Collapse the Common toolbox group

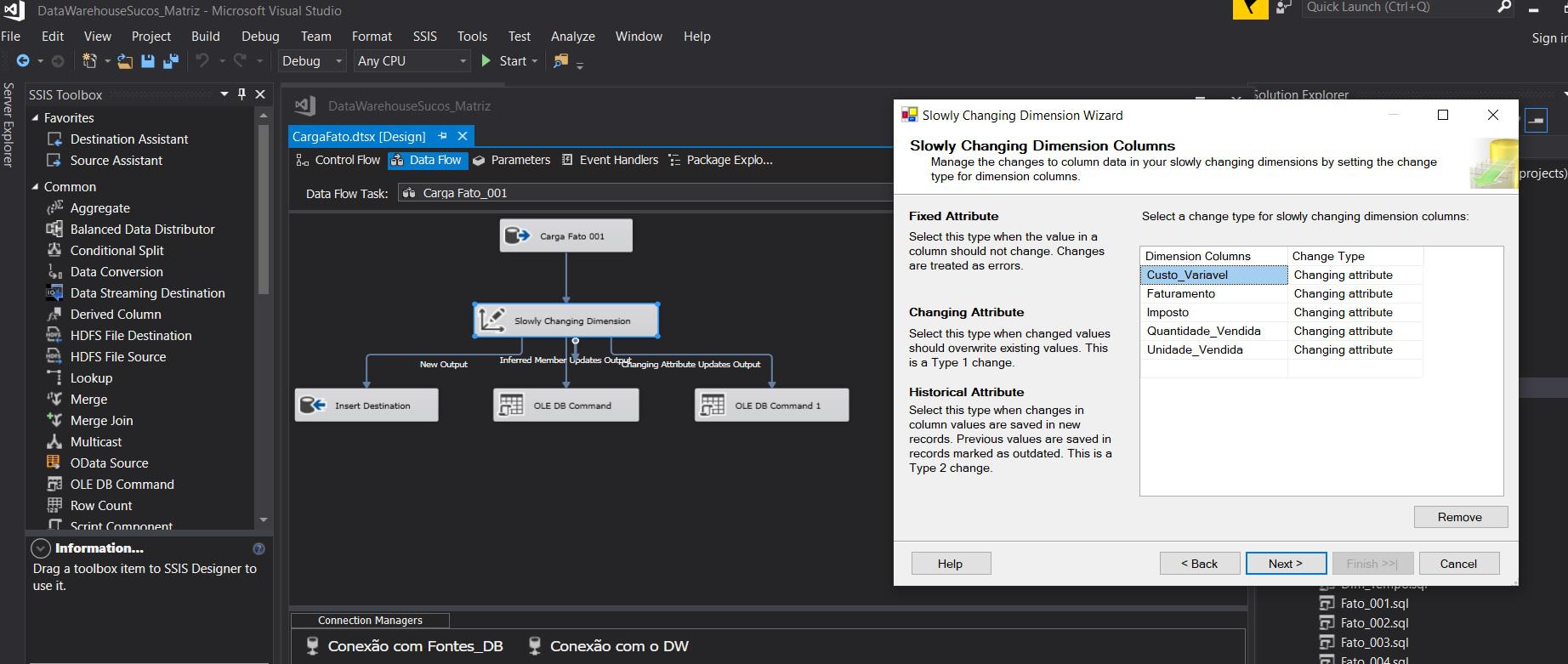36,186
